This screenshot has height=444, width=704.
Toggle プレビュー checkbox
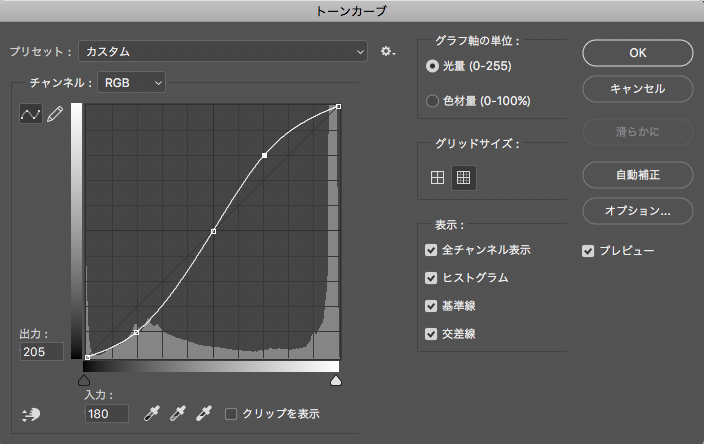[x=588, y=251]
